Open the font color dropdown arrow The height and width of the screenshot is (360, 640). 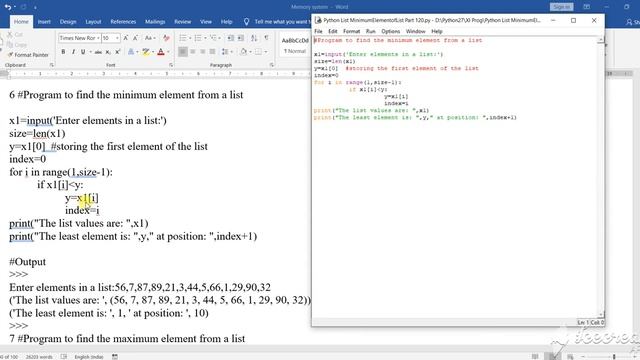tap(168, 52)
